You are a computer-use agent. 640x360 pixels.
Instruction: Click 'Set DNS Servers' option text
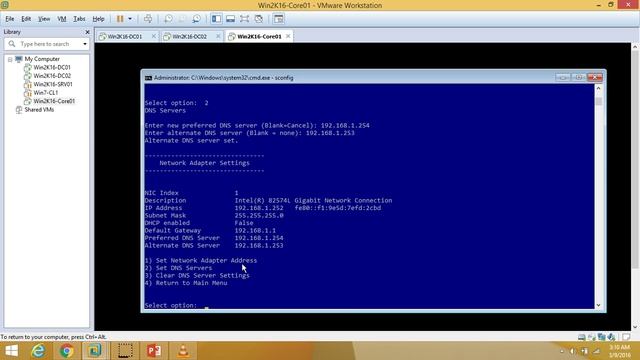pyautogui.click(x=184, y=268)
